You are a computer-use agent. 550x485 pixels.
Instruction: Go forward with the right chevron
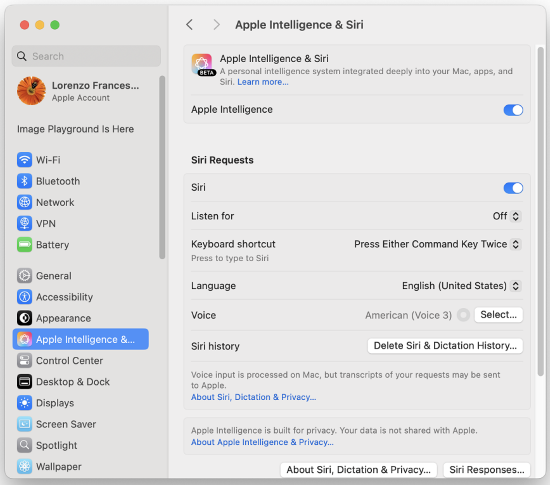coord(216,25)
